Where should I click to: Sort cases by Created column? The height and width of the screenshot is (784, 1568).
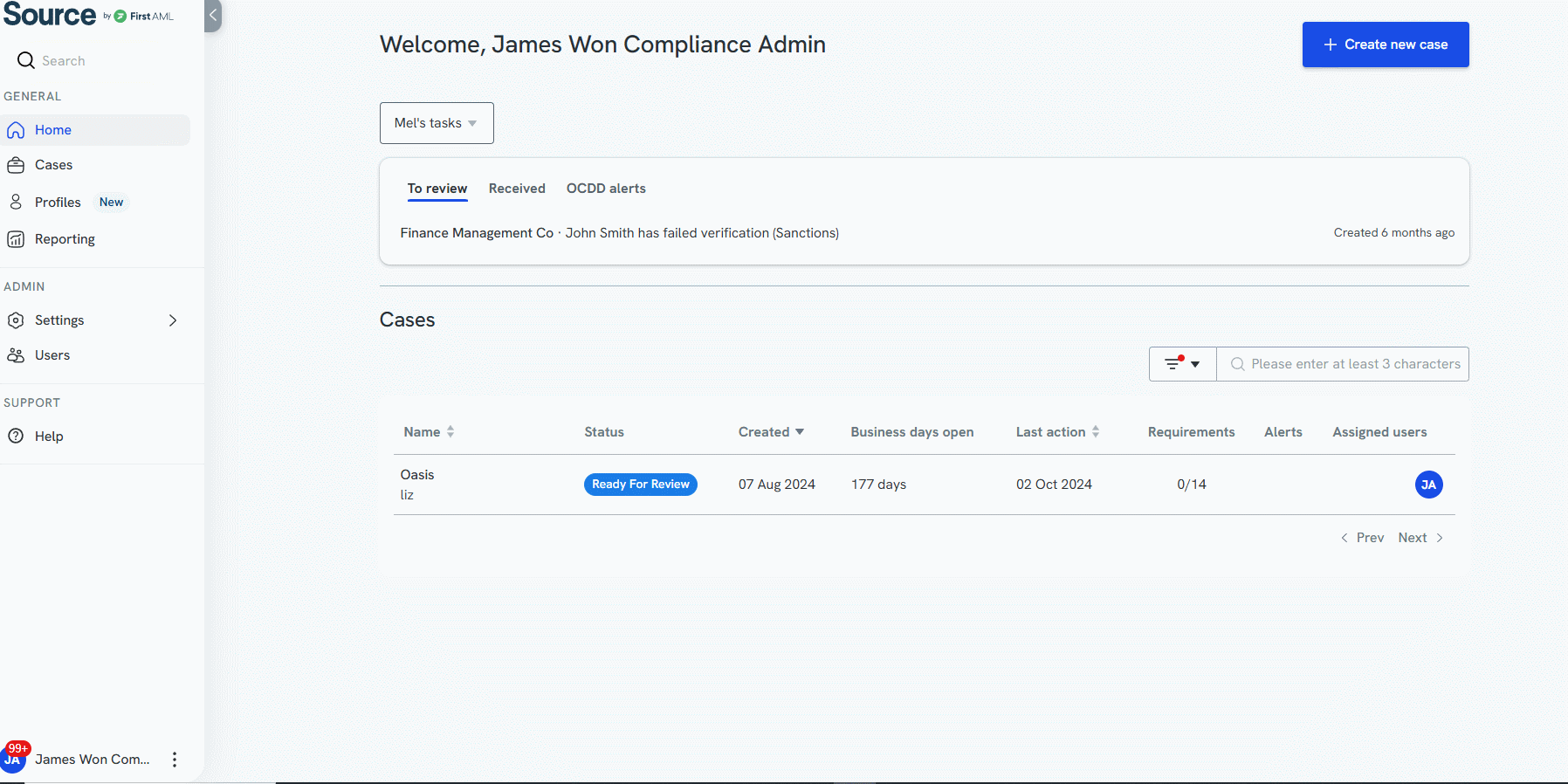771,432
